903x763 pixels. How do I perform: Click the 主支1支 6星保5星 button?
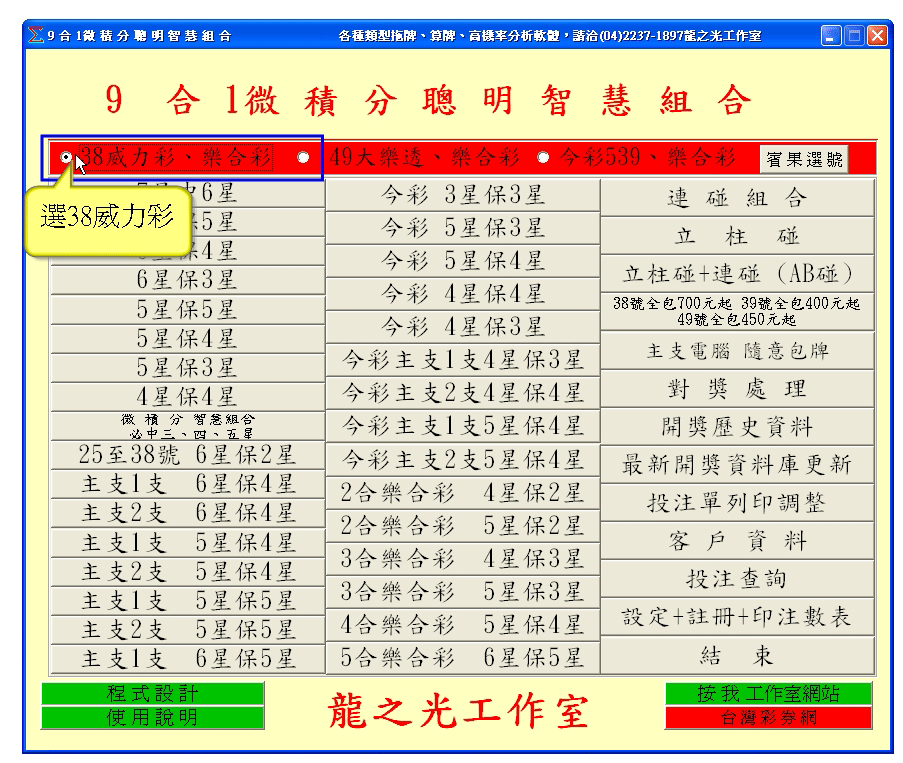point(188,659)
